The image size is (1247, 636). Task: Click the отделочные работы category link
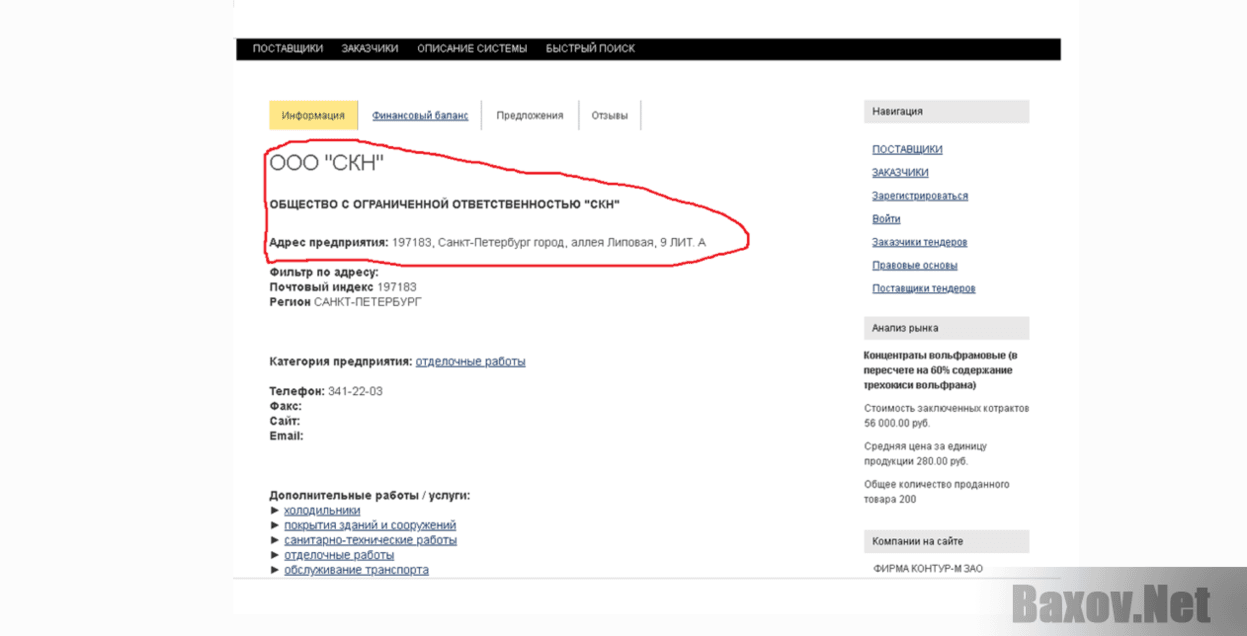(470, 362)
